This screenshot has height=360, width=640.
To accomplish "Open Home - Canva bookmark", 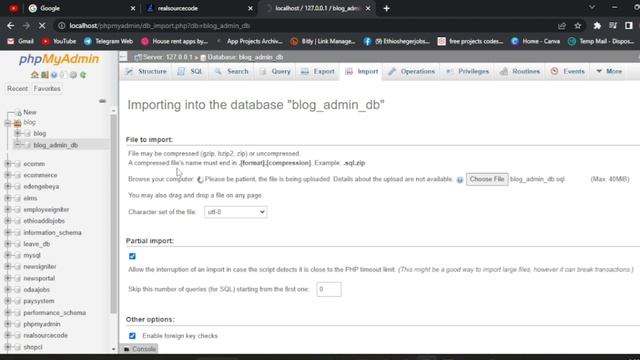I will 536,41.
